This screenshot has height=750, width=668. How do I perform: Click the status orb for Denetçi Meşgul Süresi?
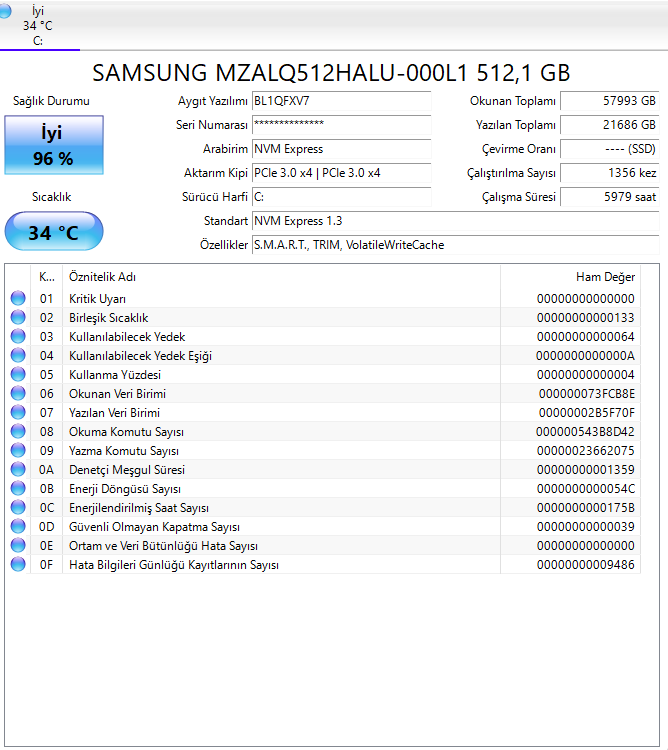[18, 469]
